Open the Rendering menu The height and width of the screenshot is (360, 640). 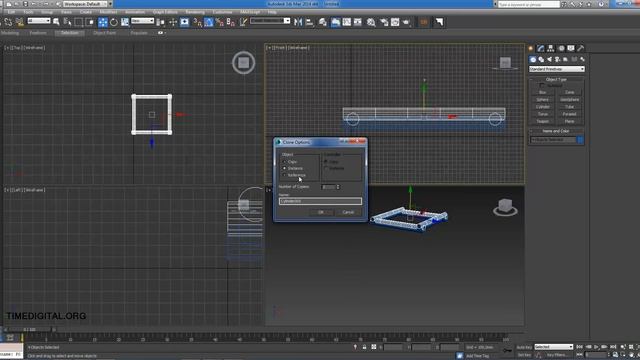[195, 12]
